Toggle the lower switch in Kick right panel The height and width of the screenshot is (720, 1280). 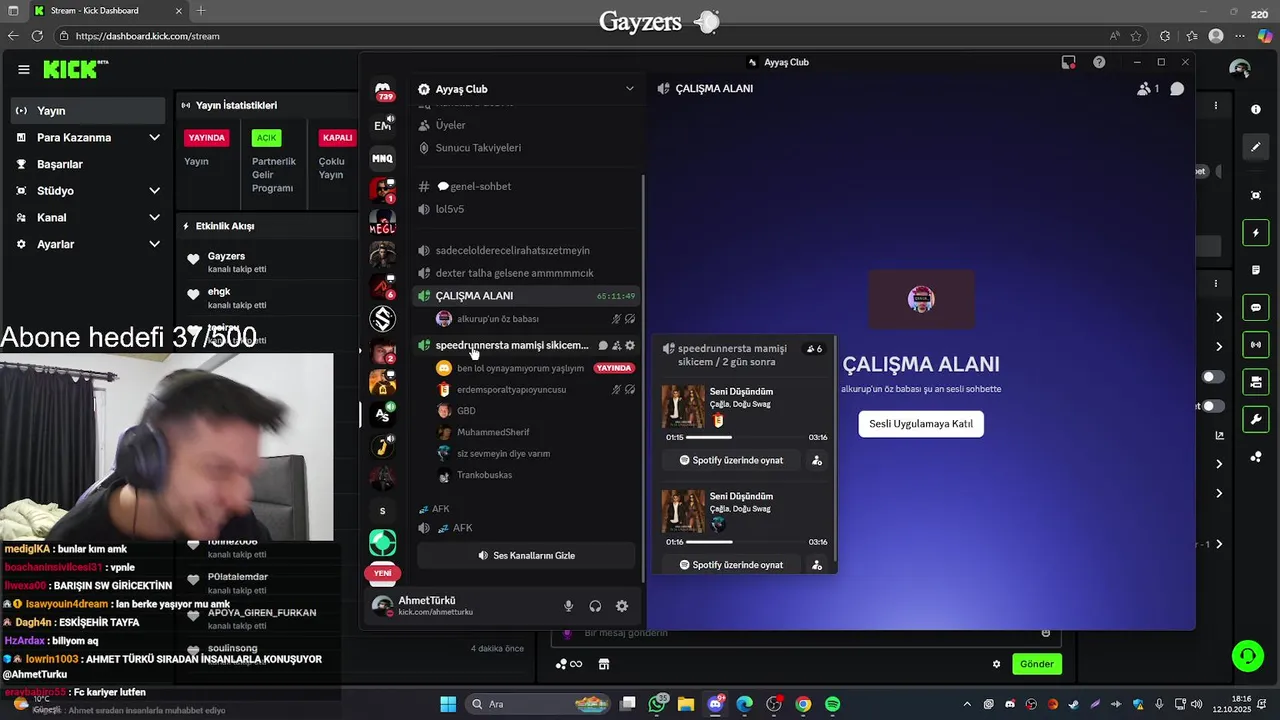(x=1212, y=406)
